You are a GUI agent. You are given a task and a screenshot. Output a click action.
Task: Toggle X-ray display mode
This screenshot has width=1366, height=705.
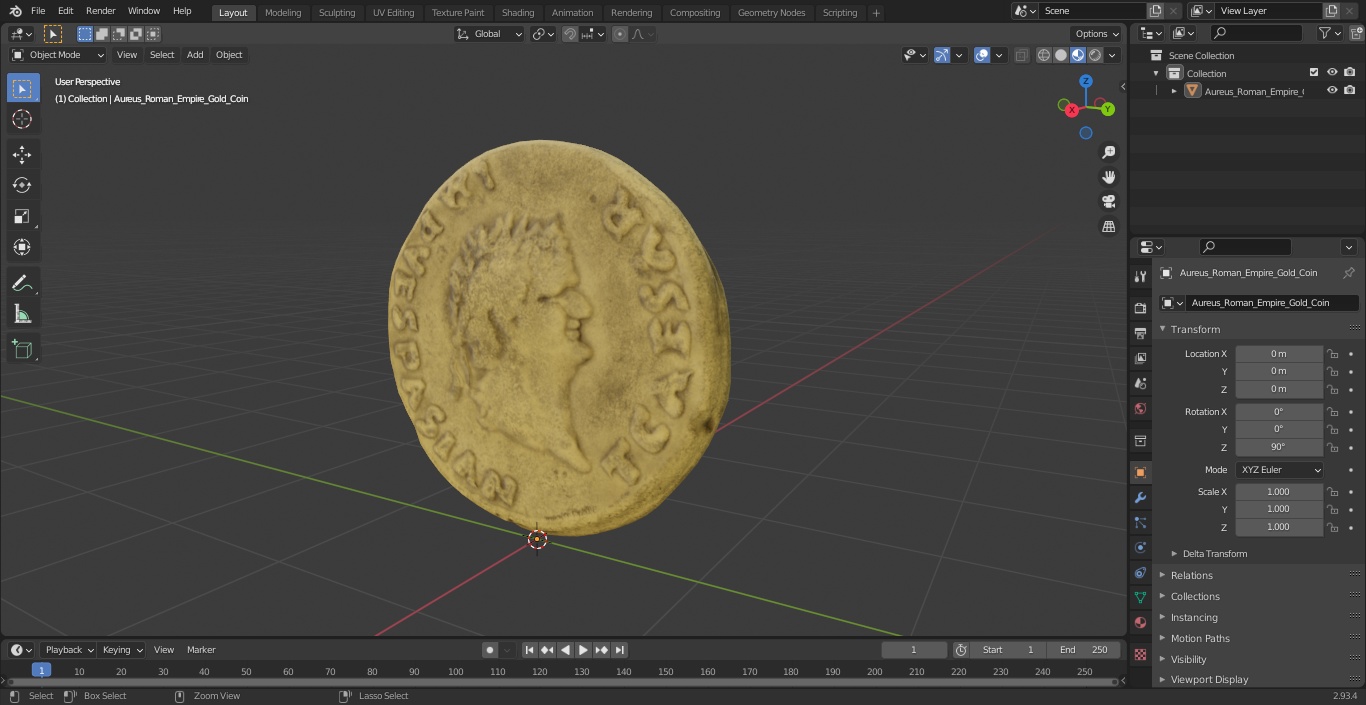pos(1021,55)
